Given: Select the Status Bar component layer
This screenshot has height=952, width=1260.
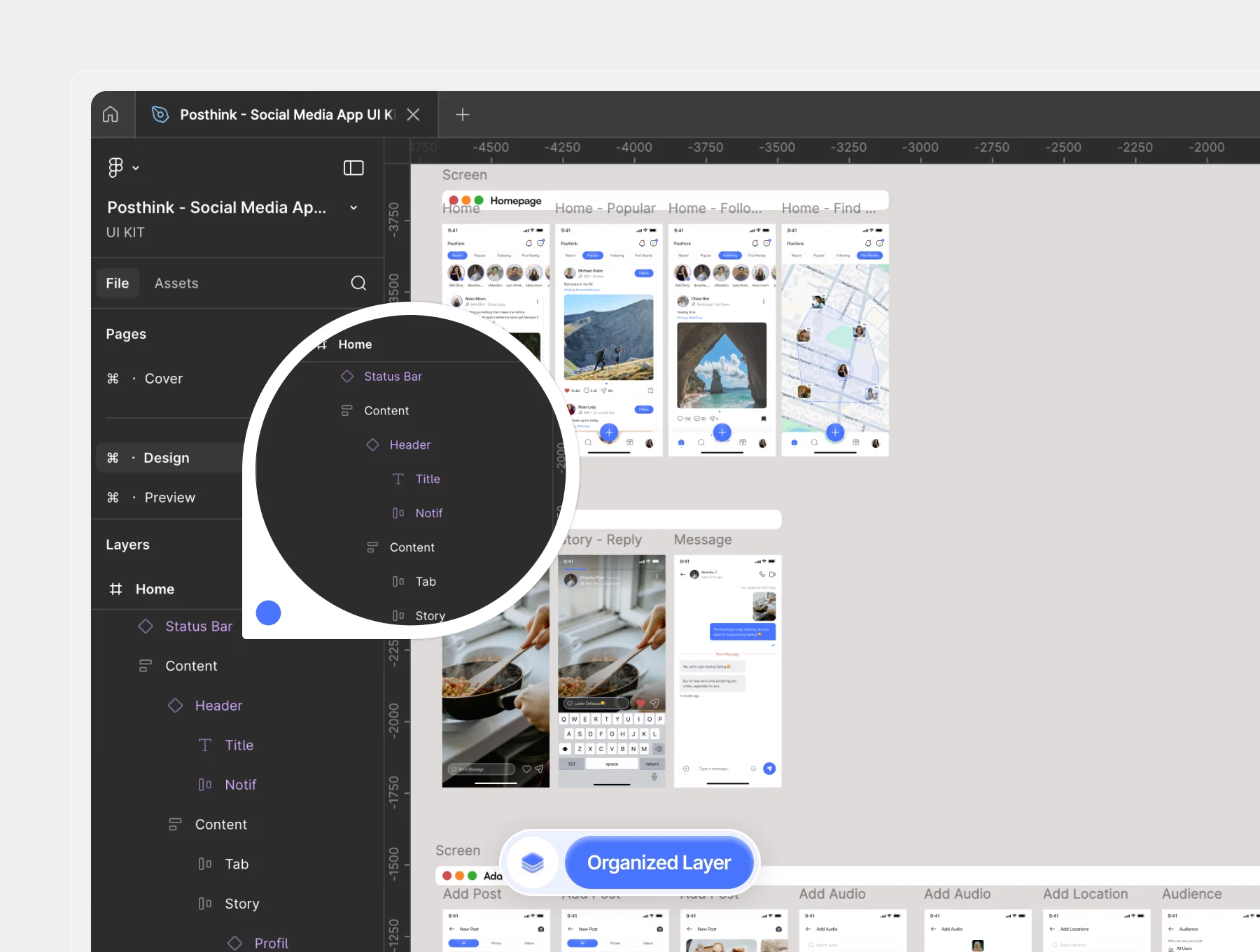Looking at the screenshot, I should pos(199,626).
